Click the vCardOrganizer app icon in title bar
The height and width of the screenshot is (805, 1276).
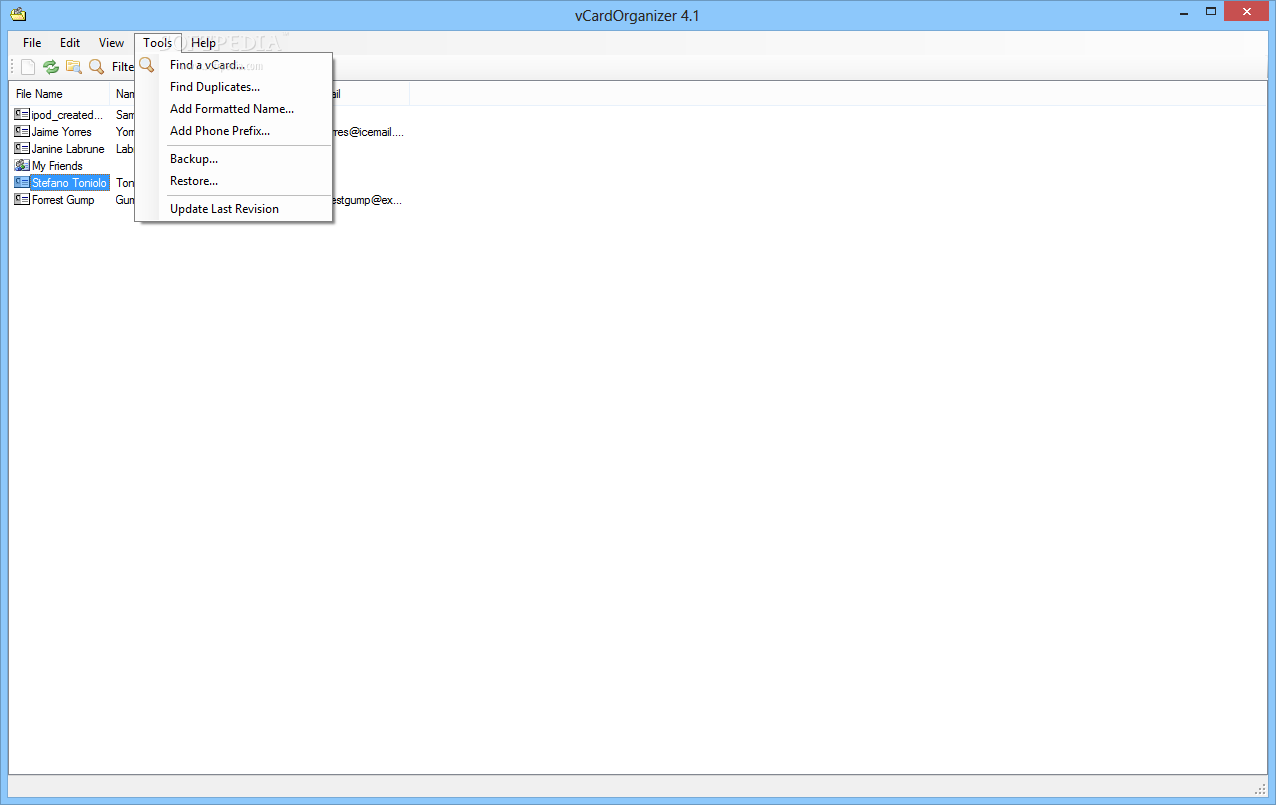pos(18,13)
